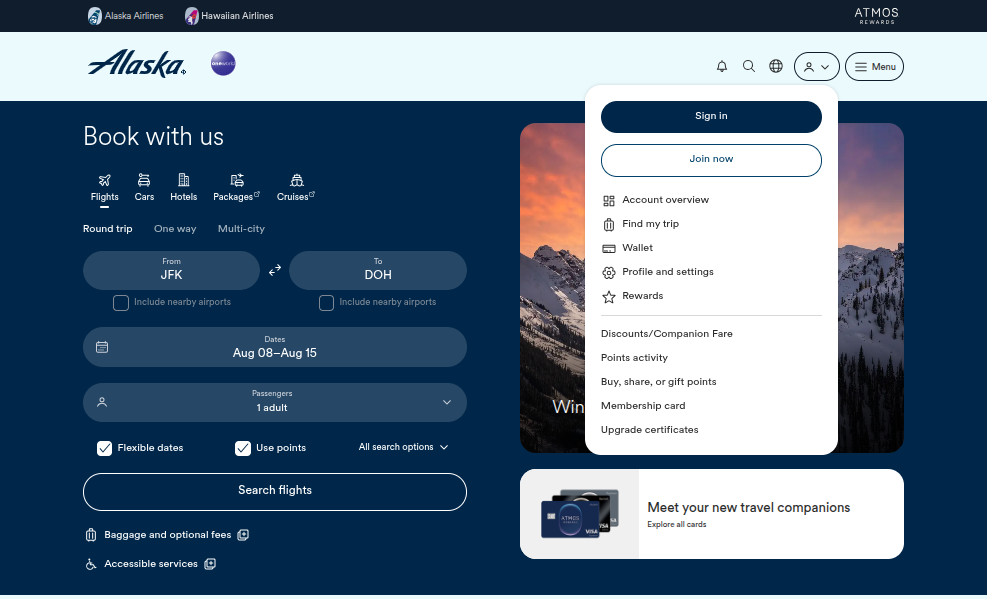Open Find my trip menu item
The width and height of the screenshot is (987, 599).
coord(650,224)
